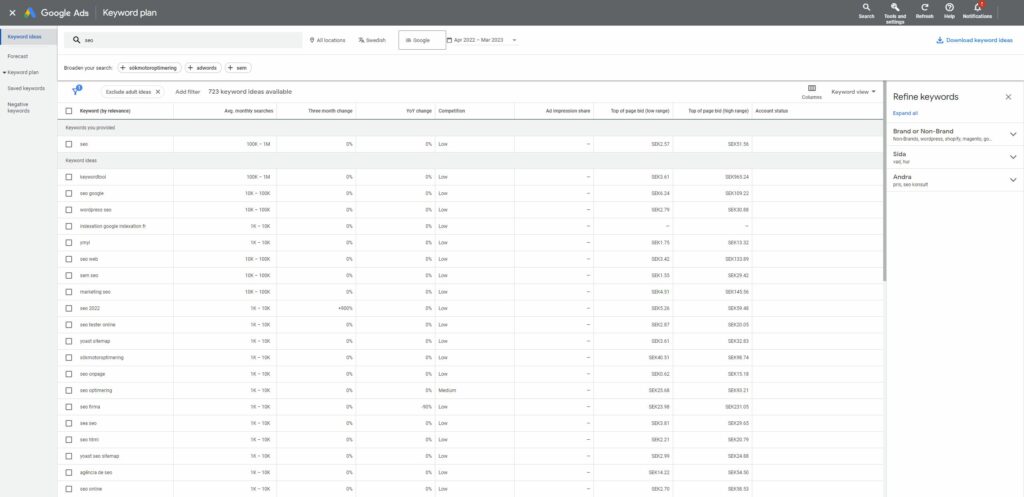This screenshot has height=497, width=1024.
Task: Open the Keyword view dropdown
Action: 853,92
